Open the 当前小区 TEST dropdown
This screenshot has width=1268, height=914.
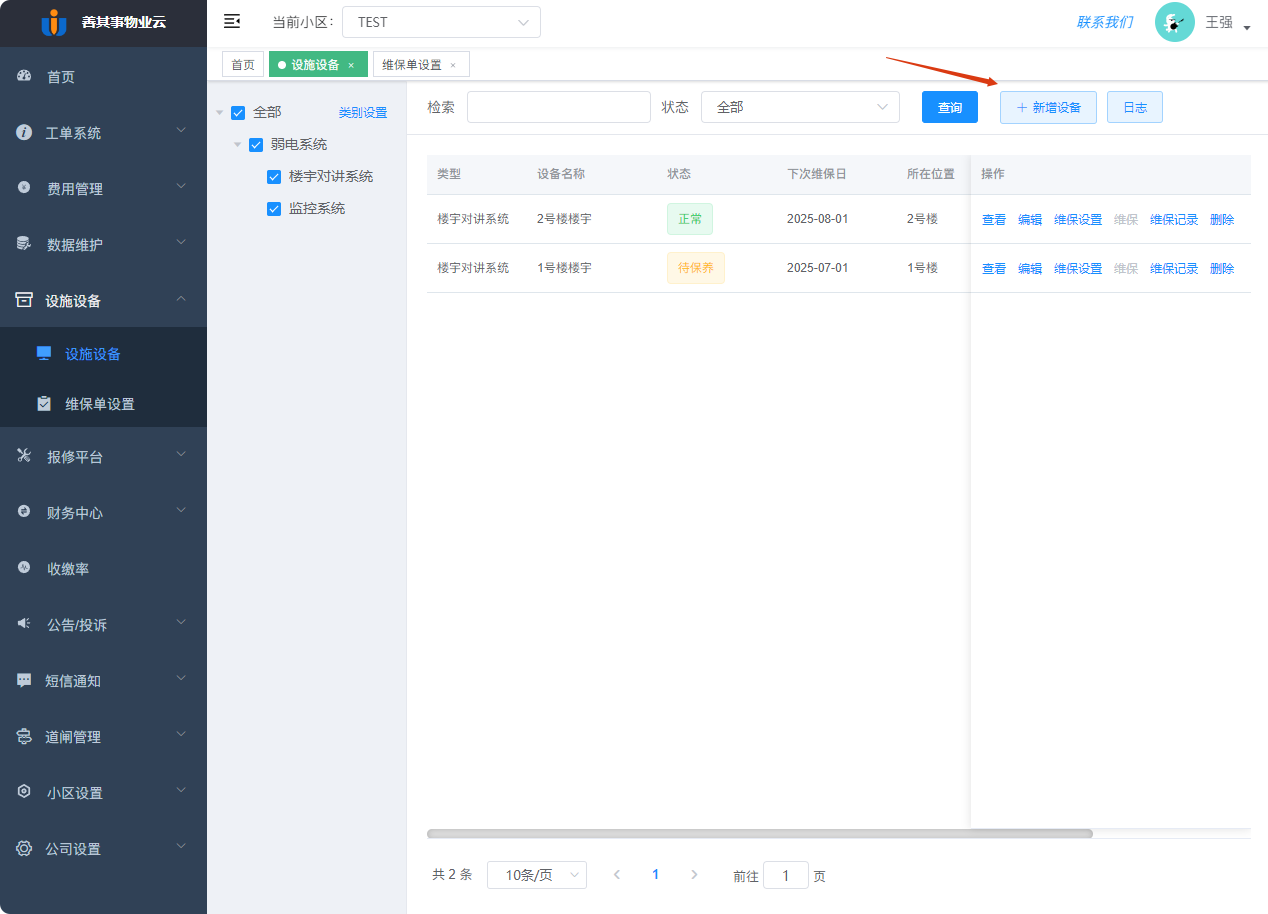(x=441, y=21)
